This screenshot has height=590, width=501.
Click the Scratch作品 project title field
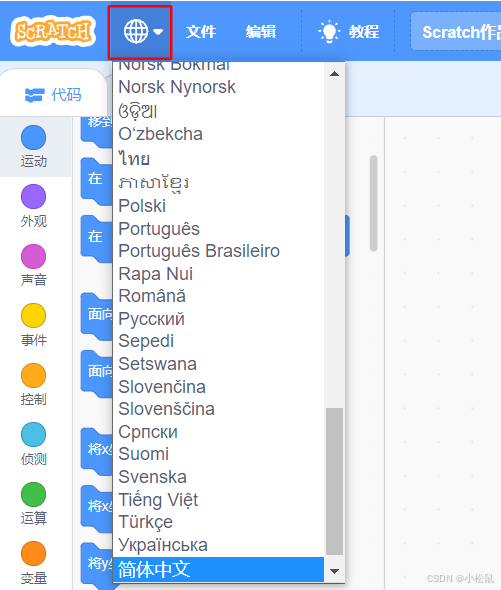pyautogui.click(x=456, y=32)
